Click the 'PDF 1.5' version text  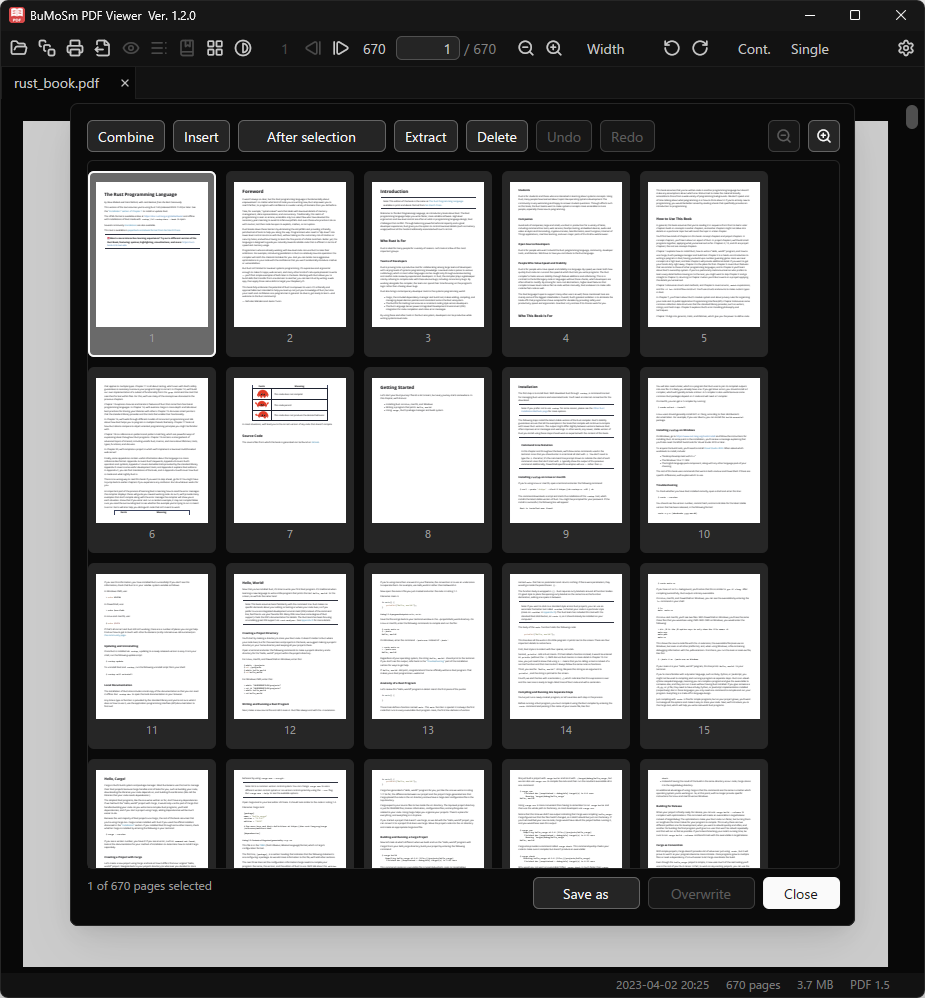point(870,985)
